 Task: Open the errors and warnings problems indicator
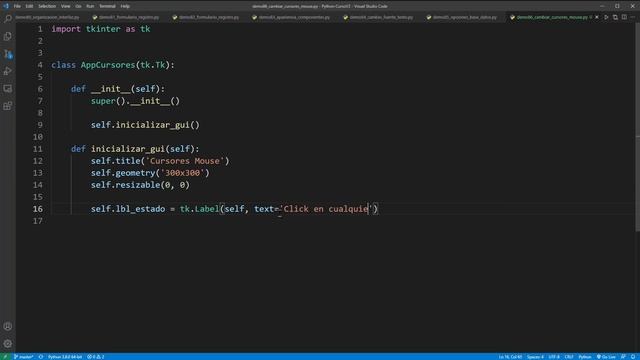pyautogui.click(x=96, y=357)
